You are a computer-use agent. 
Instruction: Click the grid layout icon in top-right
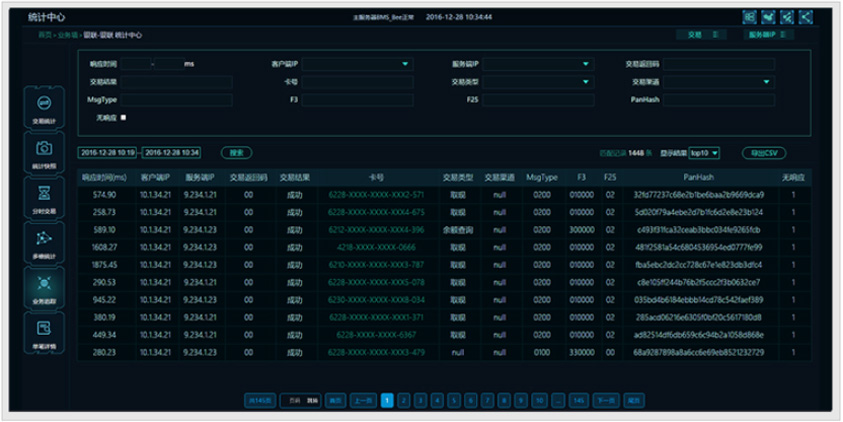749,17
